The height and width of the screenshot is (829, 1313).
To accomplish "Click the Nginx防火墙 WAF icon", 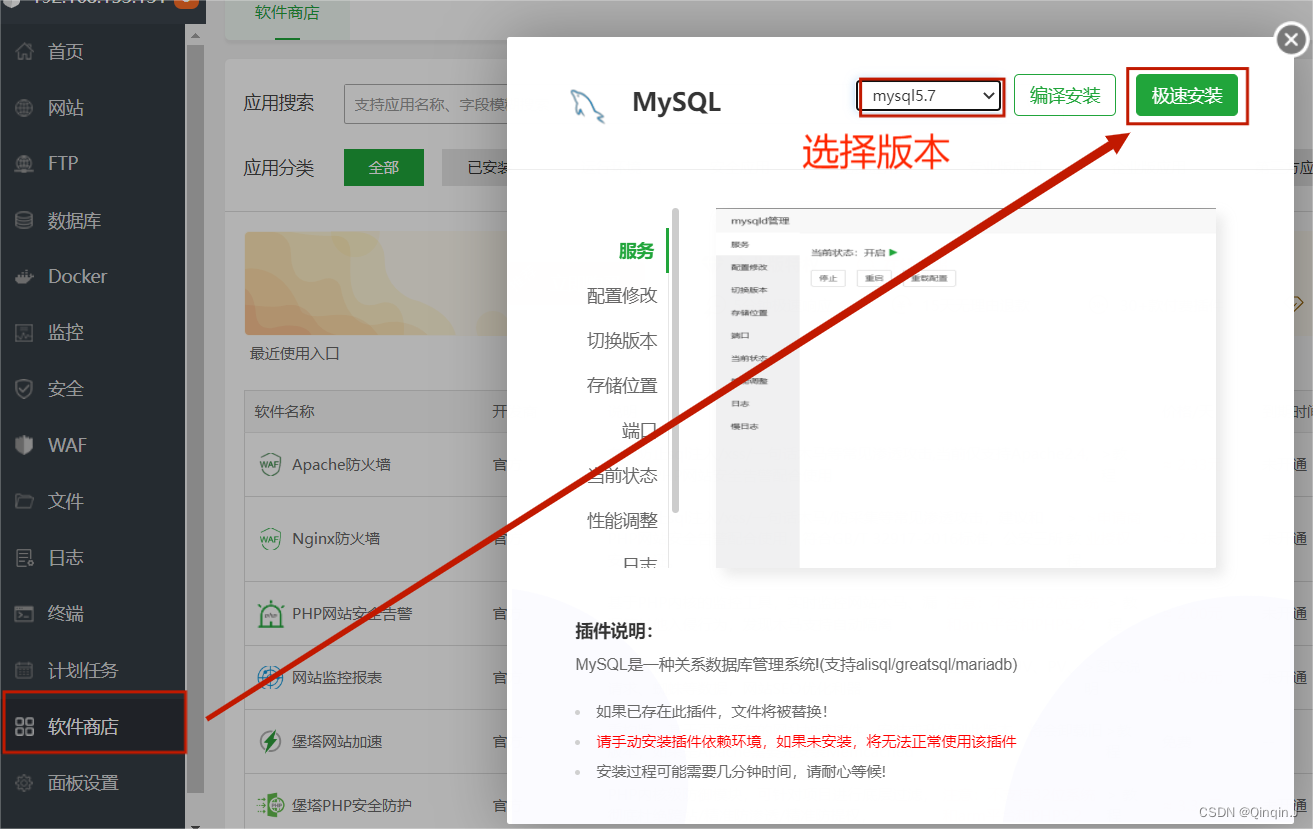I will (x=270, y=539).
